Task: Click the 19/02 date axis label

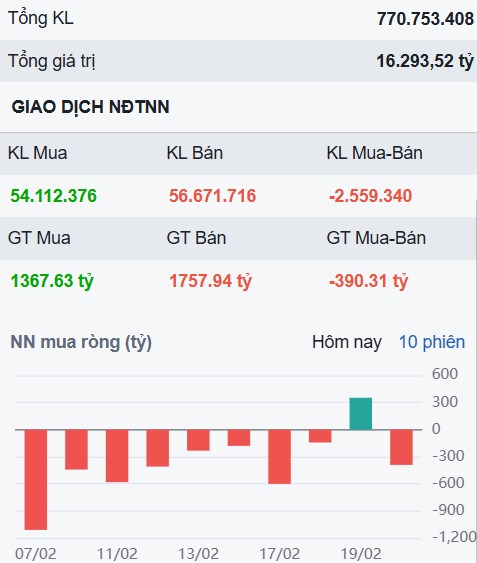Action: [x=361, y=554]
